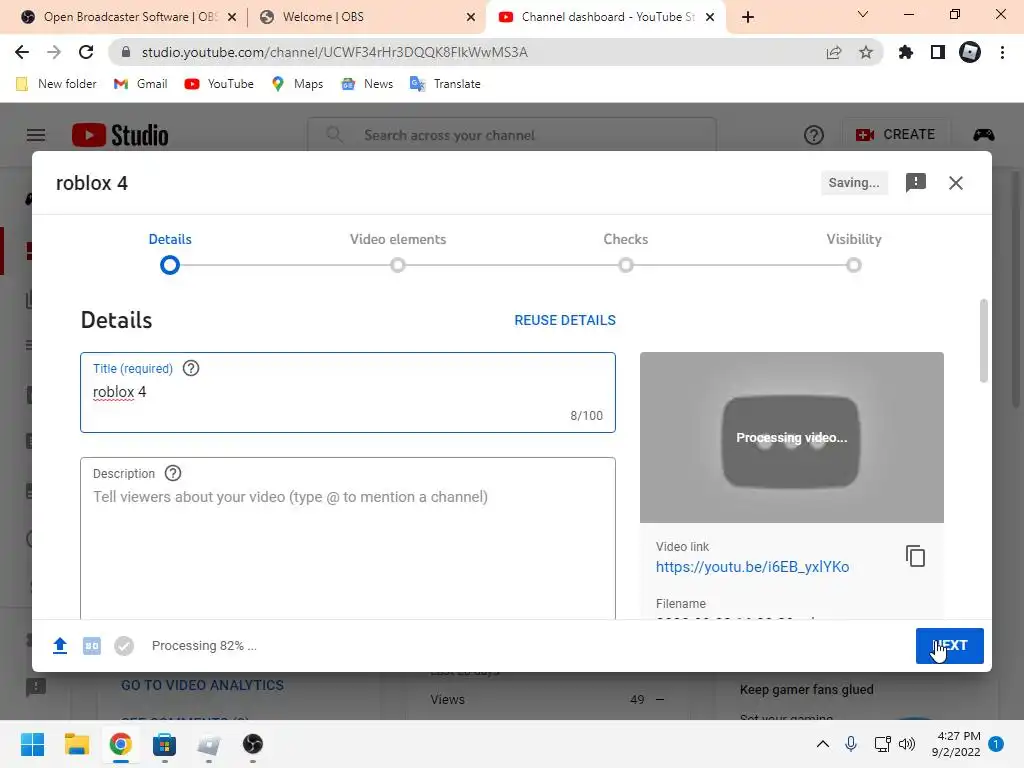Click the Details step circle marker
Viewport: 1024px width, 768px height.
coord(170,265)
